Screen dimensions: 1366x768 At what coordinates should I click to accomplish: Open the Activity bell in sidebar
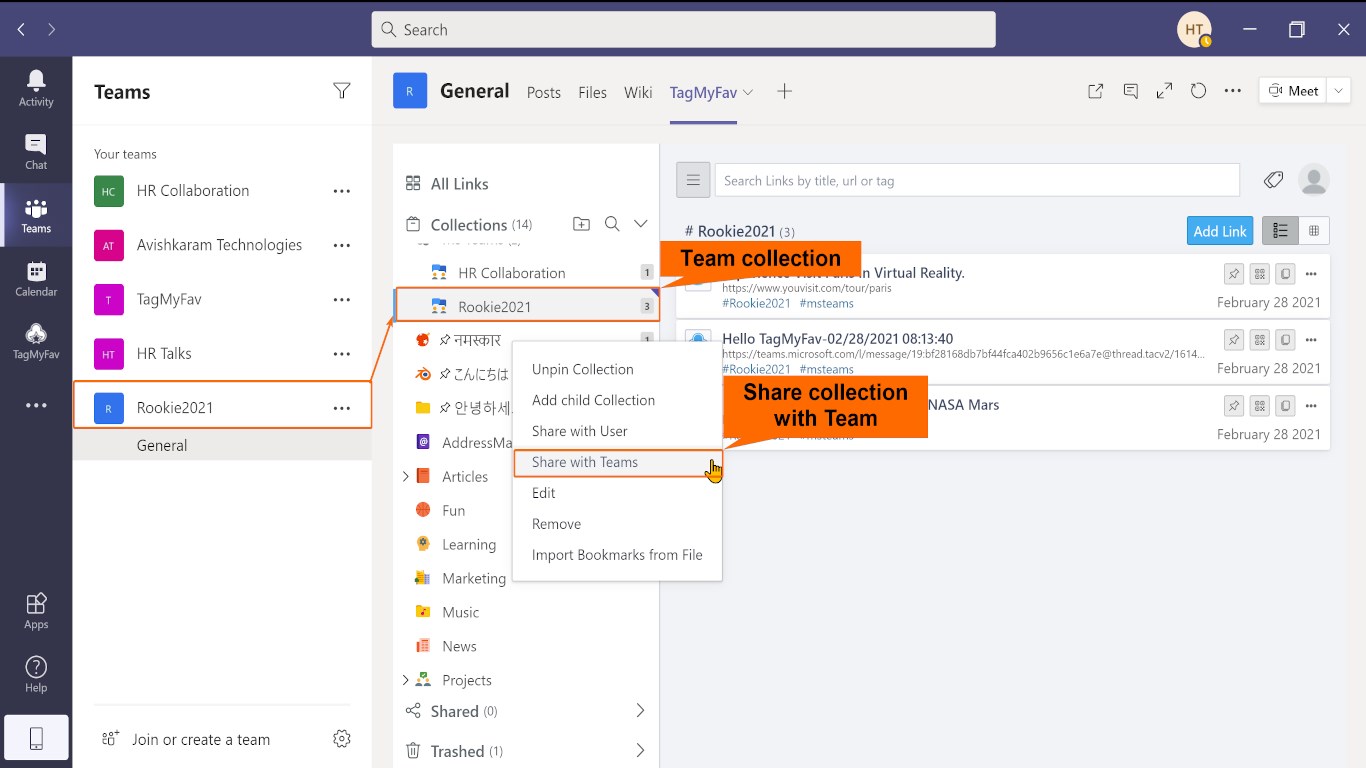pos(36,88)
